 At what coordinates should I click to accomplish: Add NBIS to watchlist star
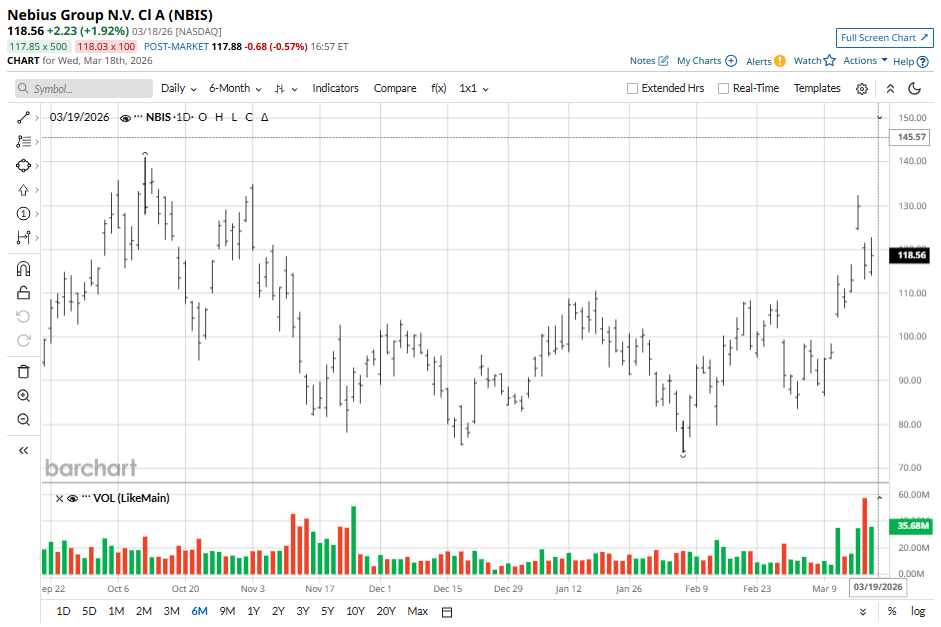pos(829,60)
